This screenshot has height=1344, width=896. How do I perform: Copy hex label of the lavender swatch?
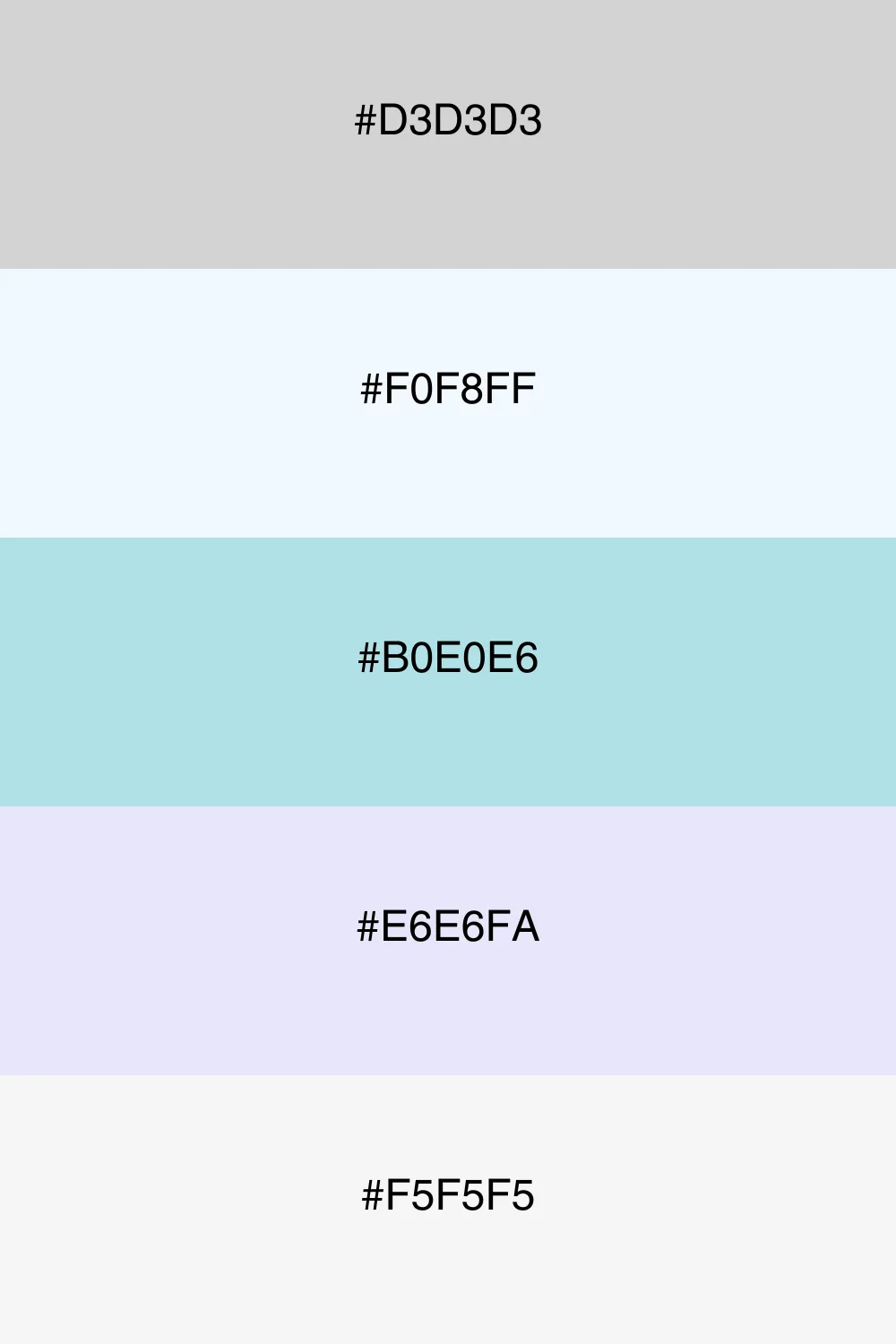pos(448,927)
